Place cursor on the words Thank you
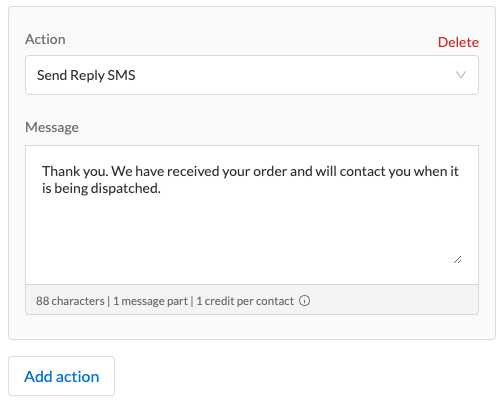 tap(75, 171)
